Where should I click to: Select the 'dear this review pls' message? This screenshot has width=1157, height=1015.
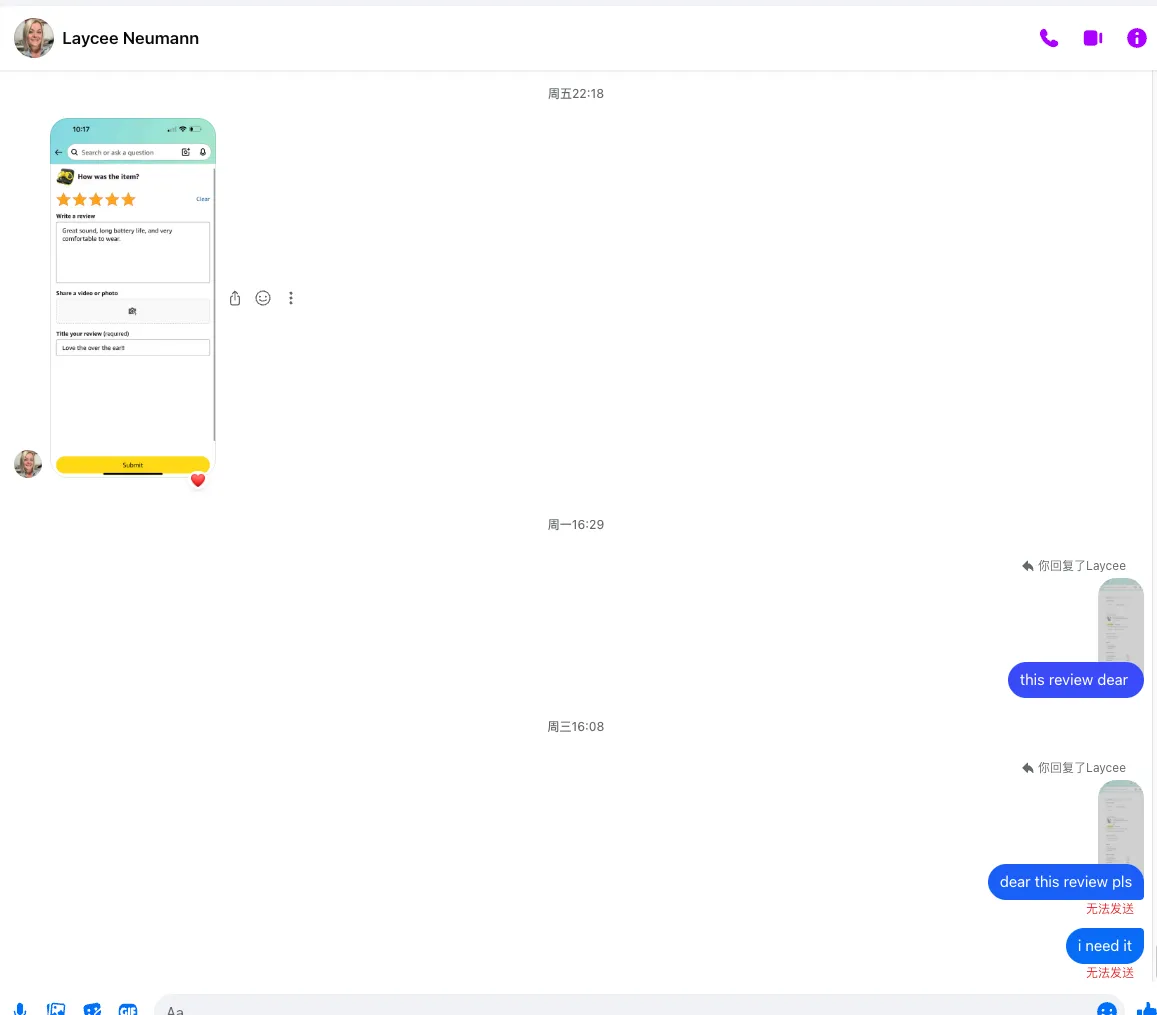[x=1066, y=881]
